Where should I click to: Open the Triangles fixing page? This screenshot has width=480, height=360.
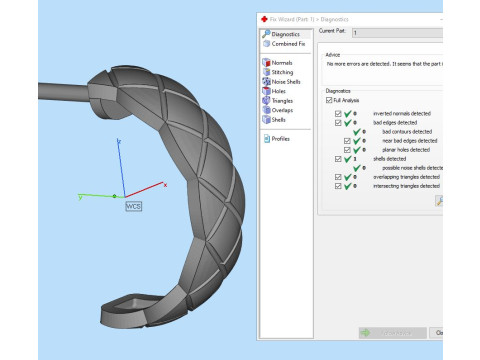(278, 101)
